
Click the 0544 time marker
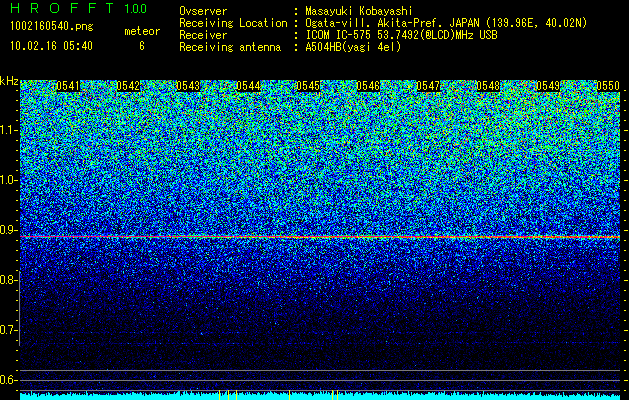coord(248,86)
